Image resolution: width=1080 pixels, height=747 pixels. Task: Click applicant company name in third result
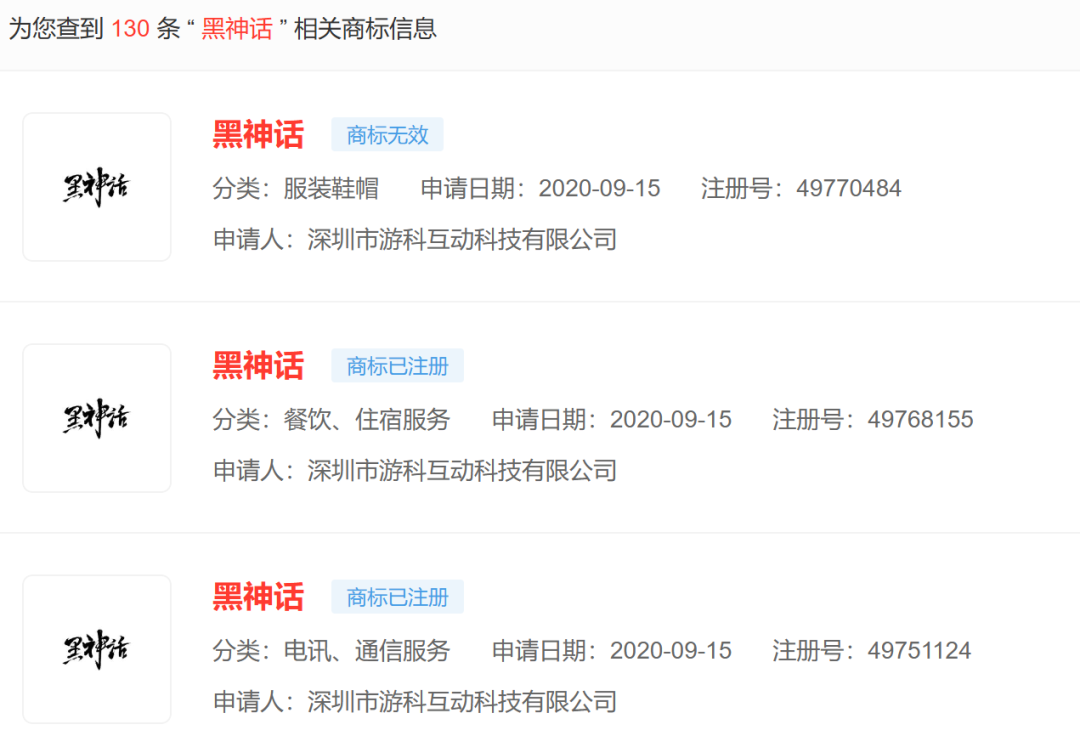coord(462,702)
